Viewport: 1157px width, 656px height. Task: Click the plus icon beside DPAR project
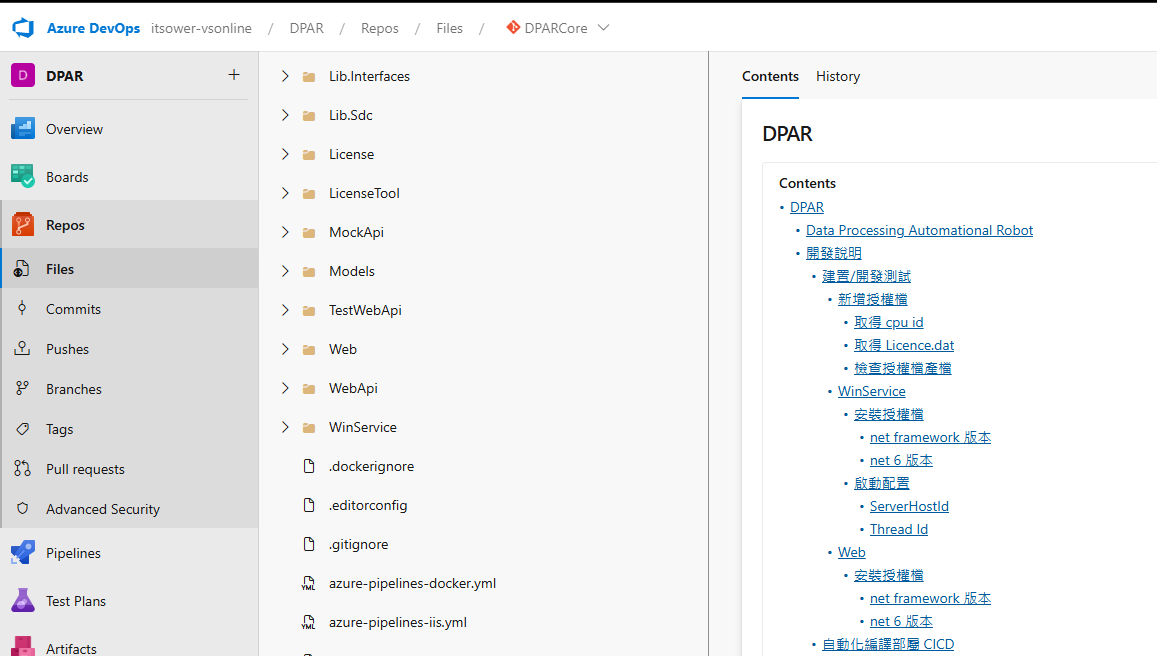(x=234, y=75)
